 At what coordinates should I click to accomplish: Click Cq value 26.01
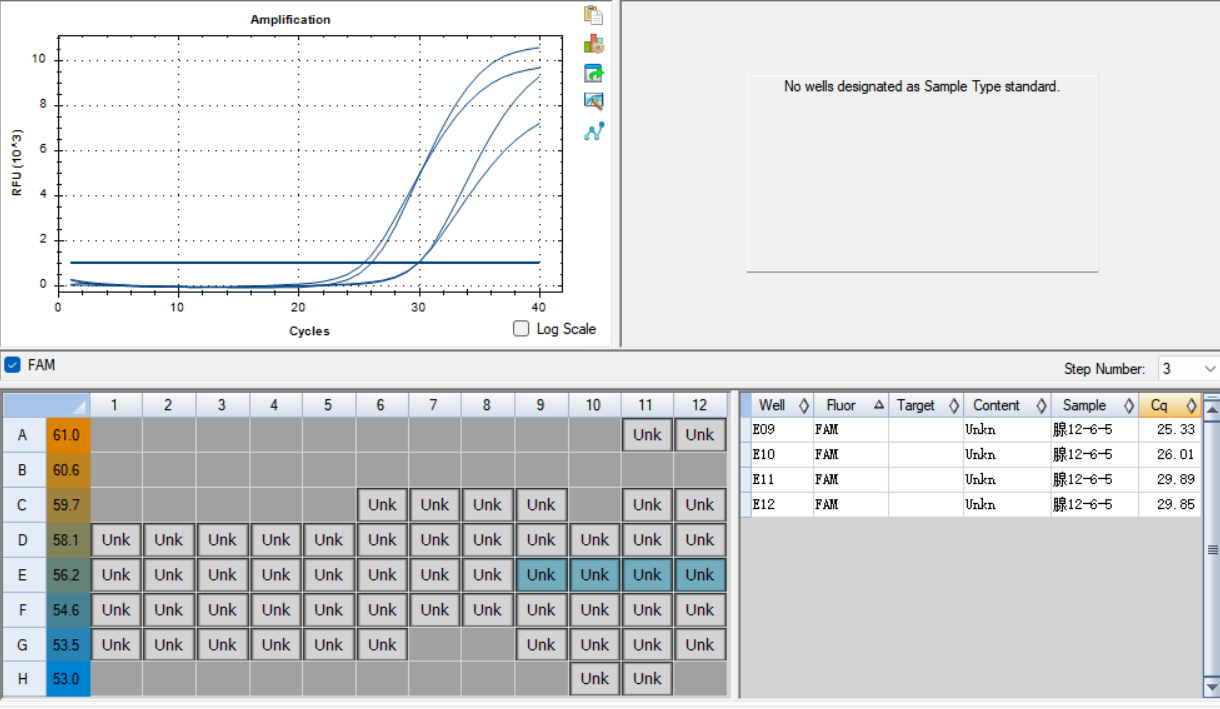coord(1175,455)
